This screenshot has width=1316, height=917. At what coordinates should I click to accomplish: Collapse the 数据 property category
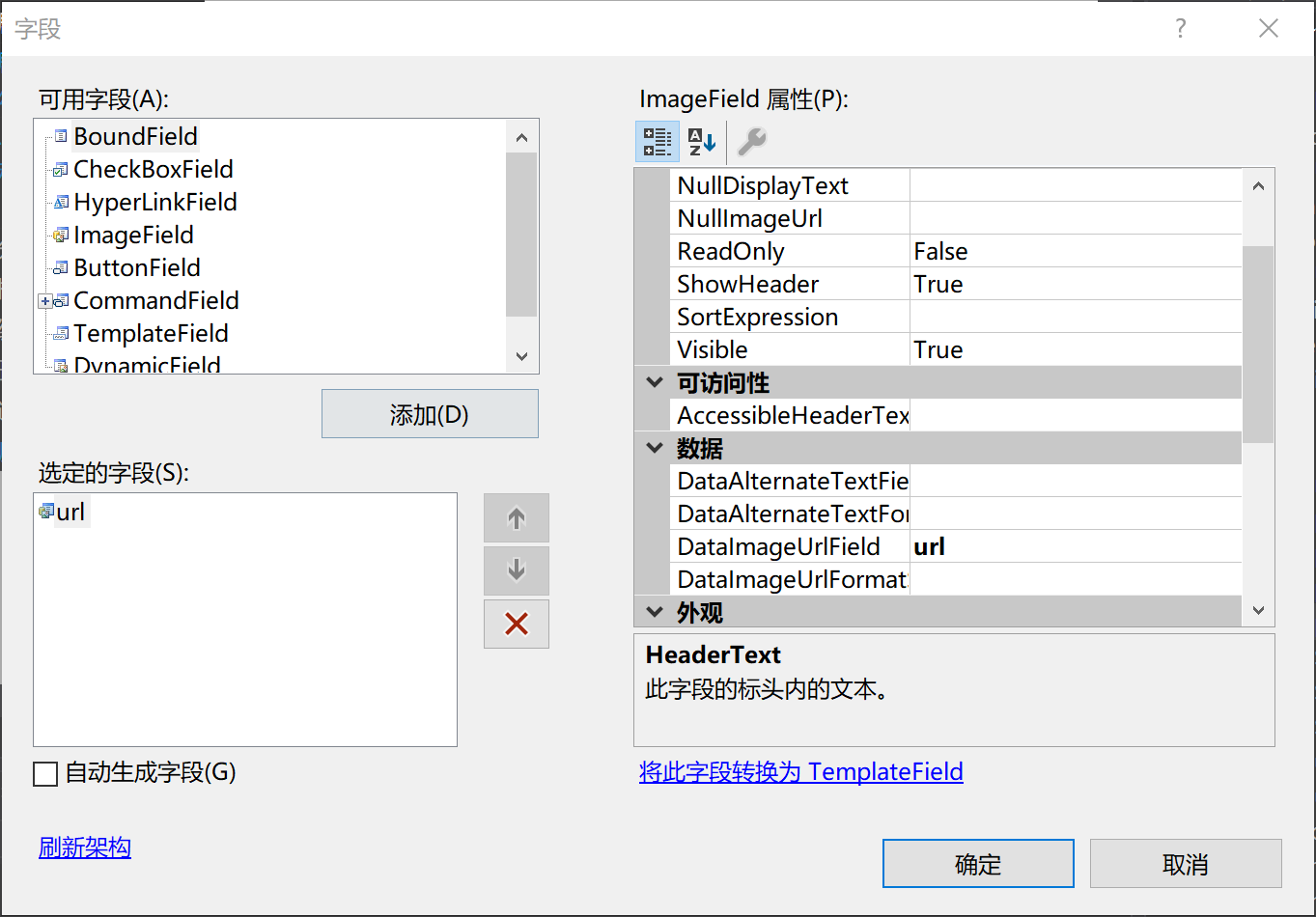coord(655,448)
